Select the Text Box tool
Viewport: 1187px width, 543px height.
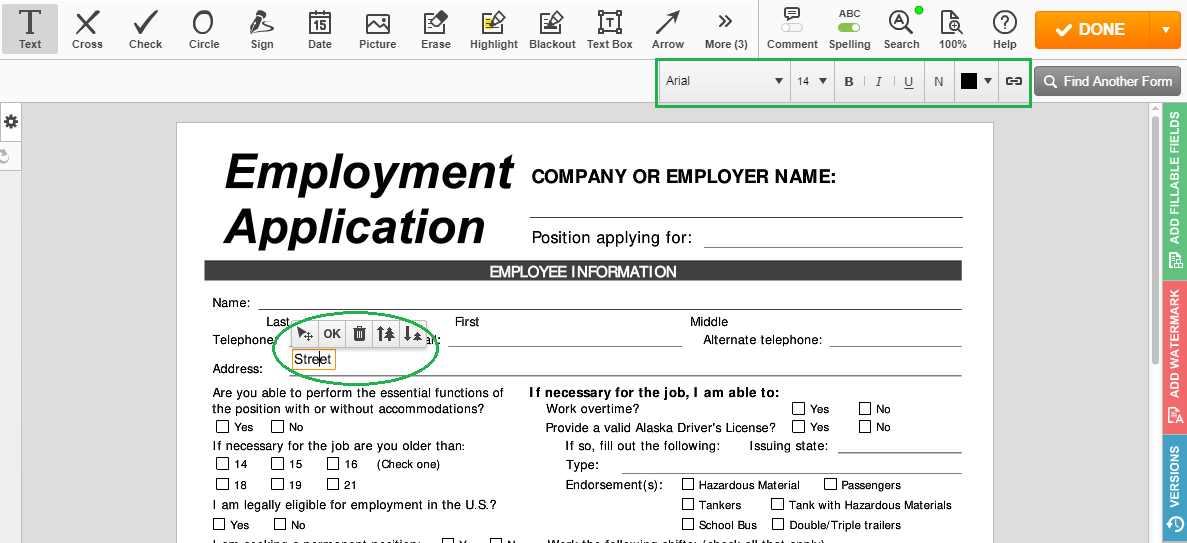coord(609,29)
